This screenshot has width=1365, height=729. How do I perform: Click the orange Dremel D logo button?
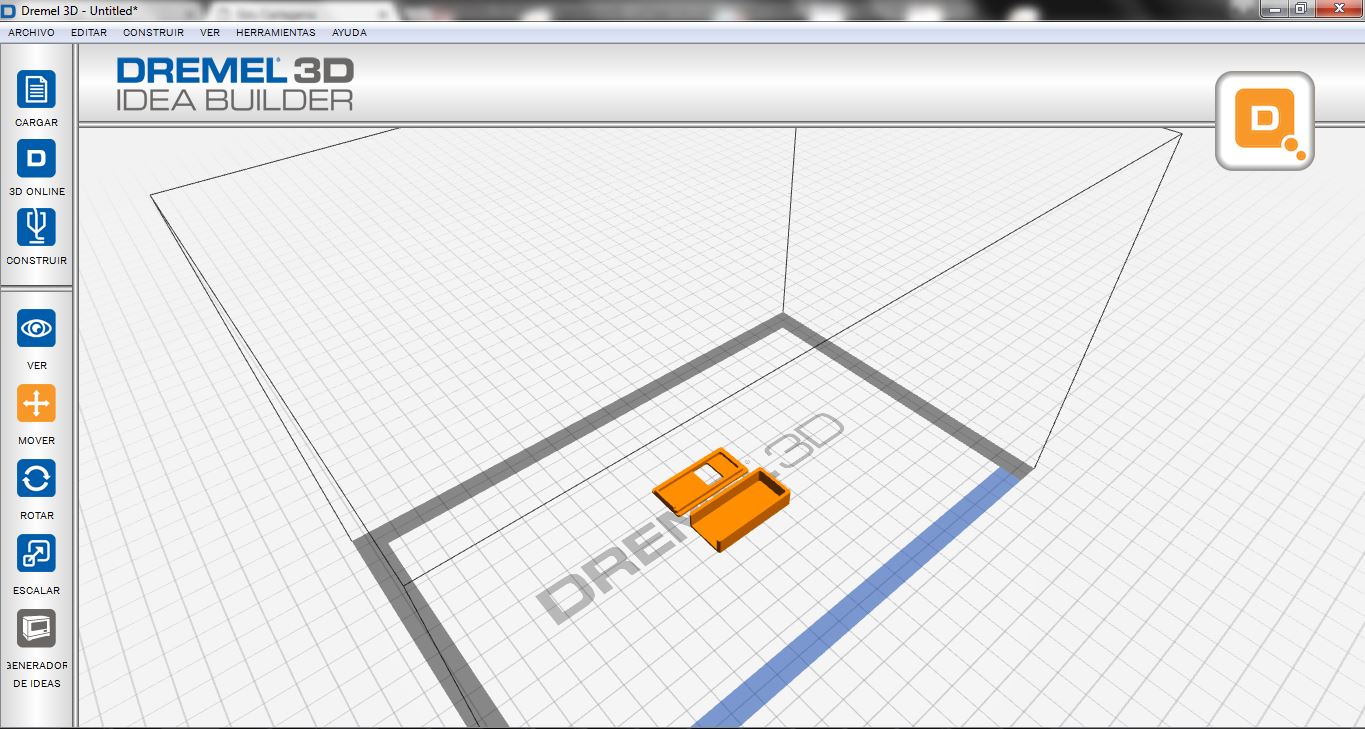click(x=1264, y=120)
